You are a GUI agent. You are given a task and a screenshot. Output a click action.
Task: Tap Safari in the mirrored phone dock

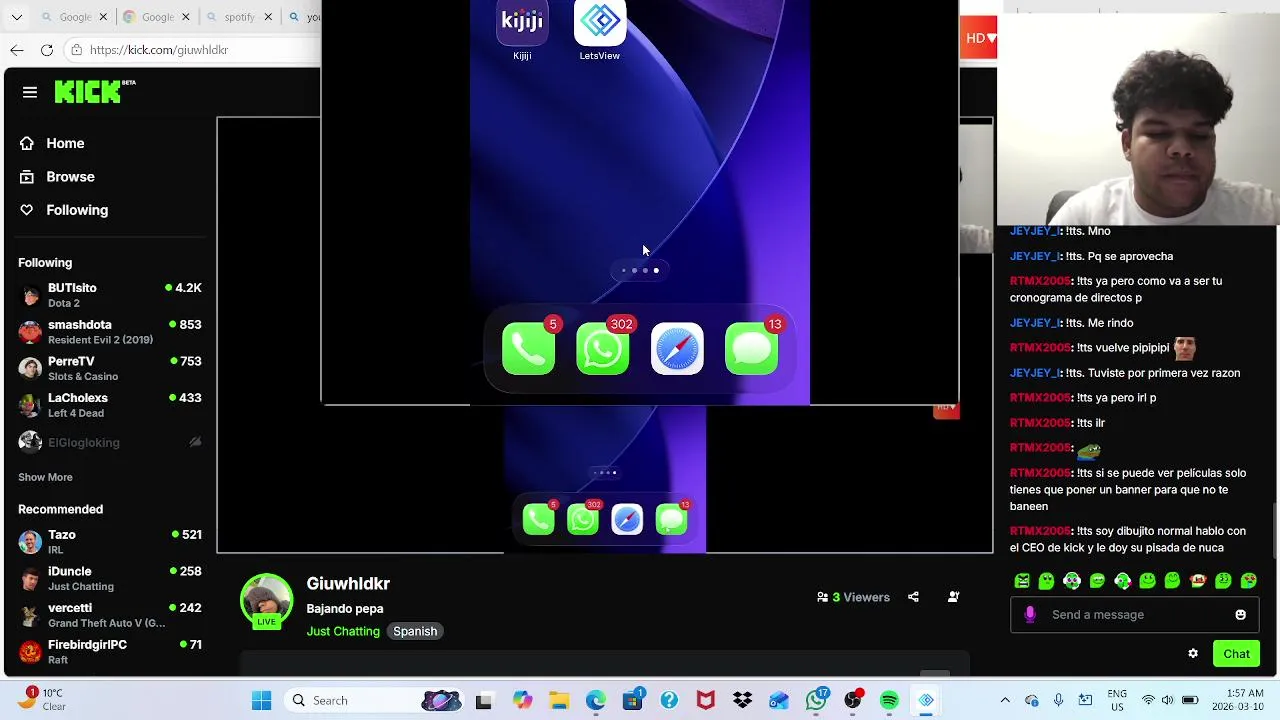[677, 349]
